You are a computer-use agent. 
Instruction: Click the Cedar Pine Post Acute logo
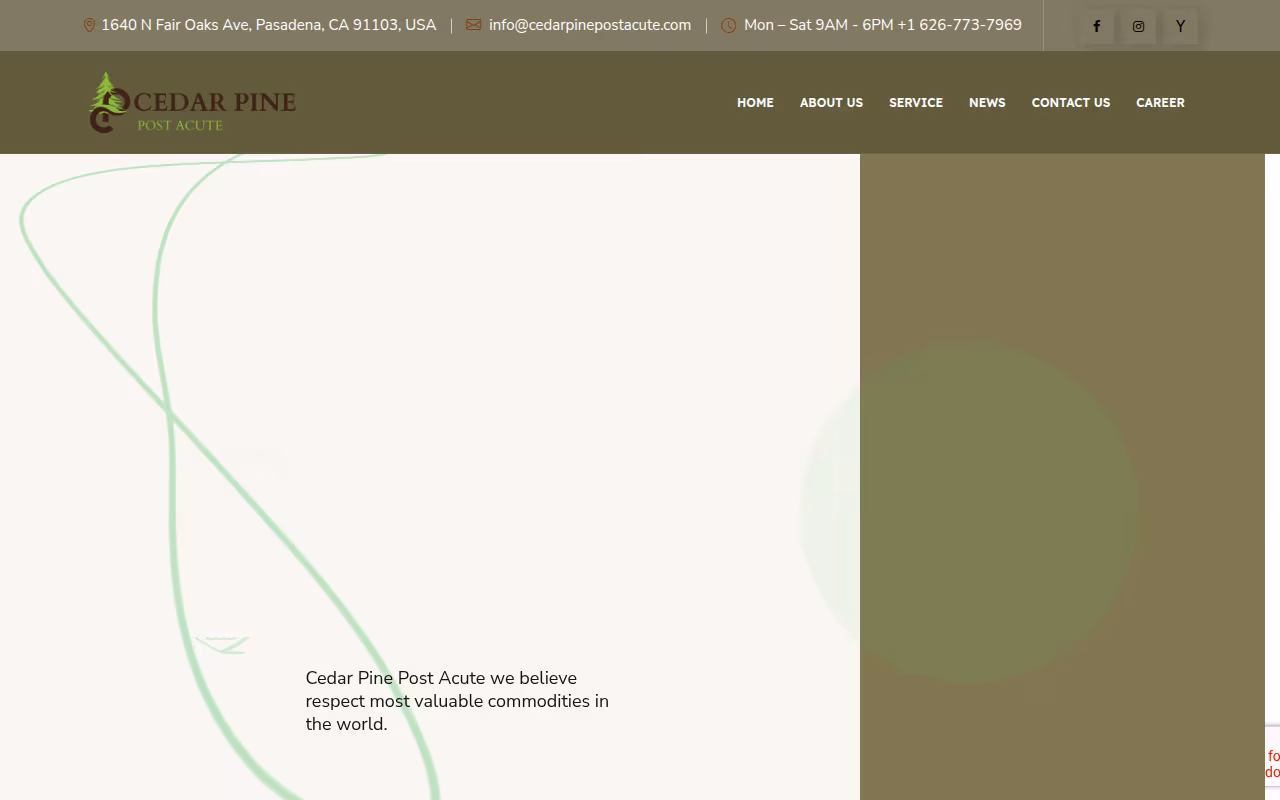point(192,102)
